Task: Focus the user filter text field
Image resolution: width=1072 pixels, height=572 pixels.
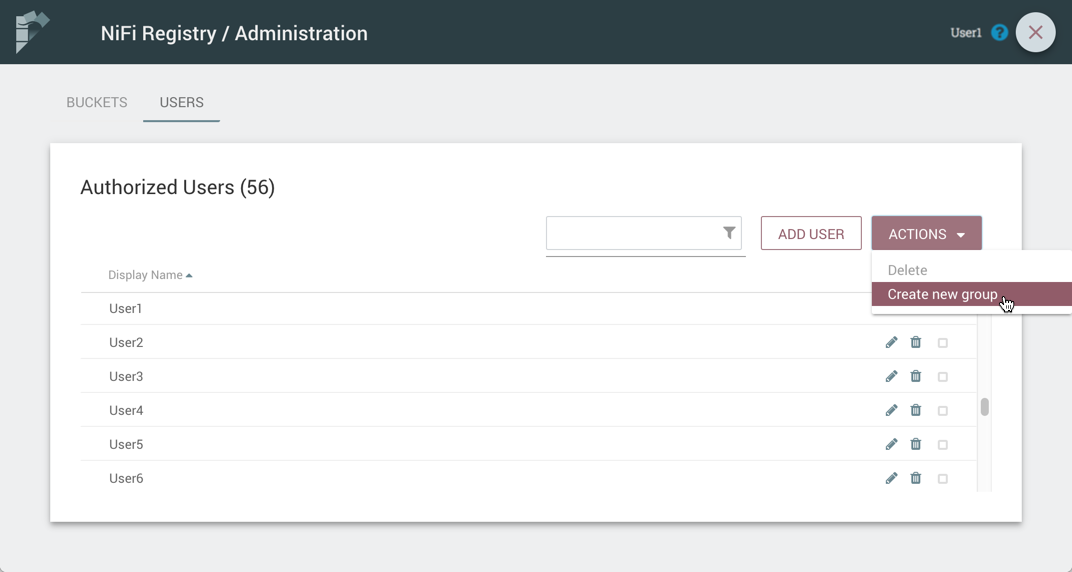Action: pos(632,234)
